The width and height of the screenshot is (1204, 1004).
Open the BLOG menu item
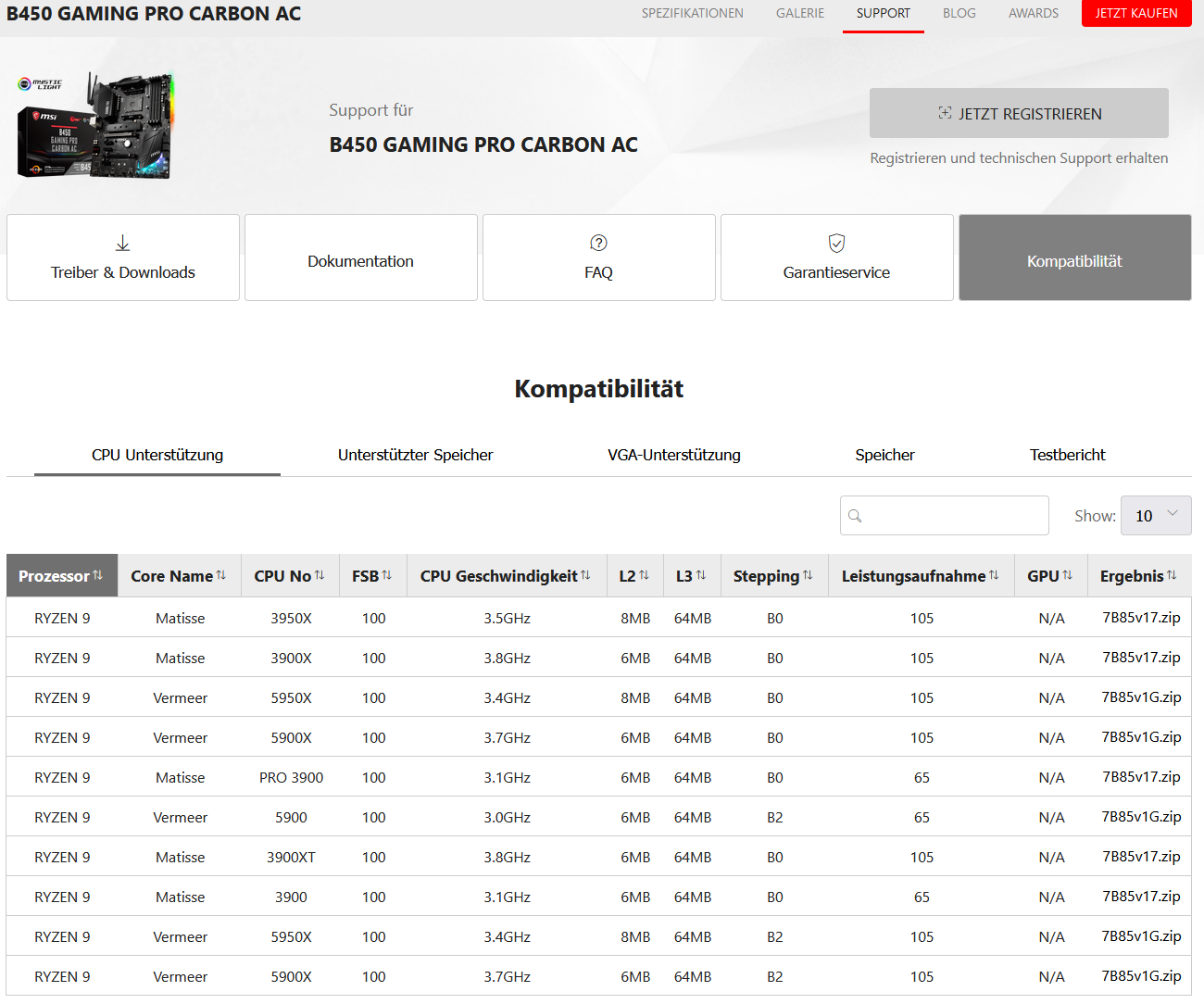point(959,13)
